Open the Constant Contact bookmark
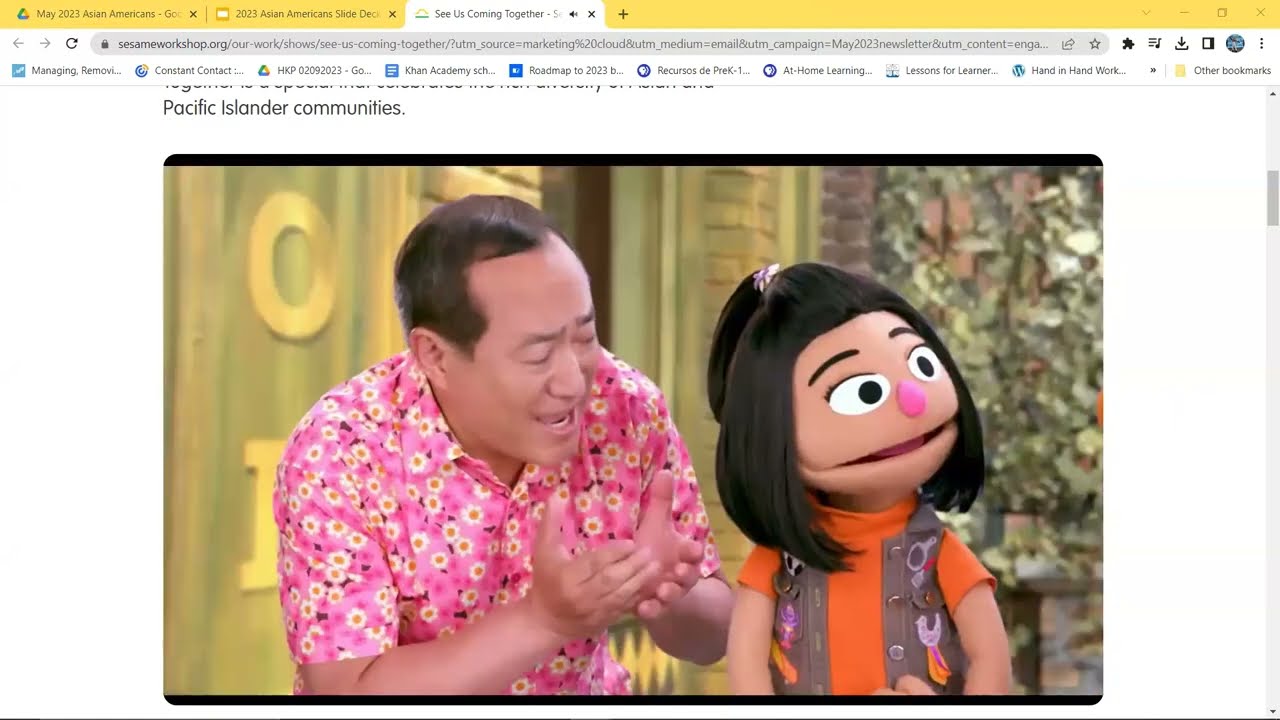1280x720 pixels. [x=190, y=71]
